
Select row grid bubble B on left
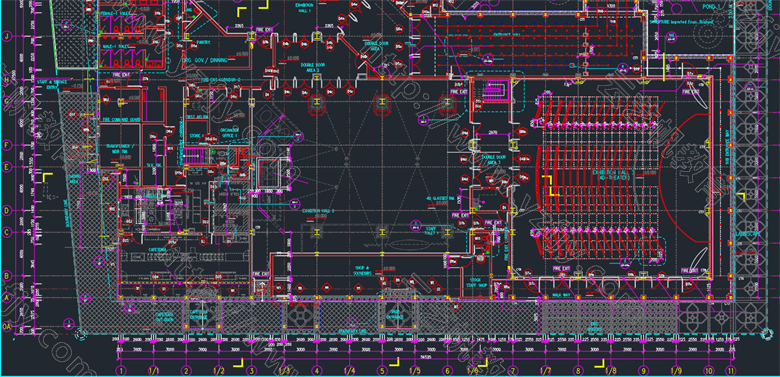[7, 276]
